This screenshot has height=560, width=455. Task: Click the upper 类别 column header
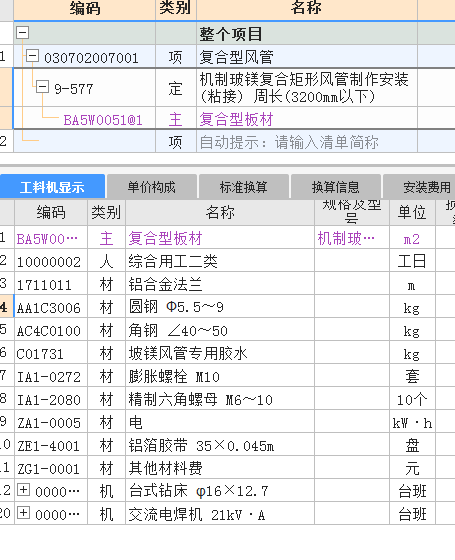[x=176, y=9]
